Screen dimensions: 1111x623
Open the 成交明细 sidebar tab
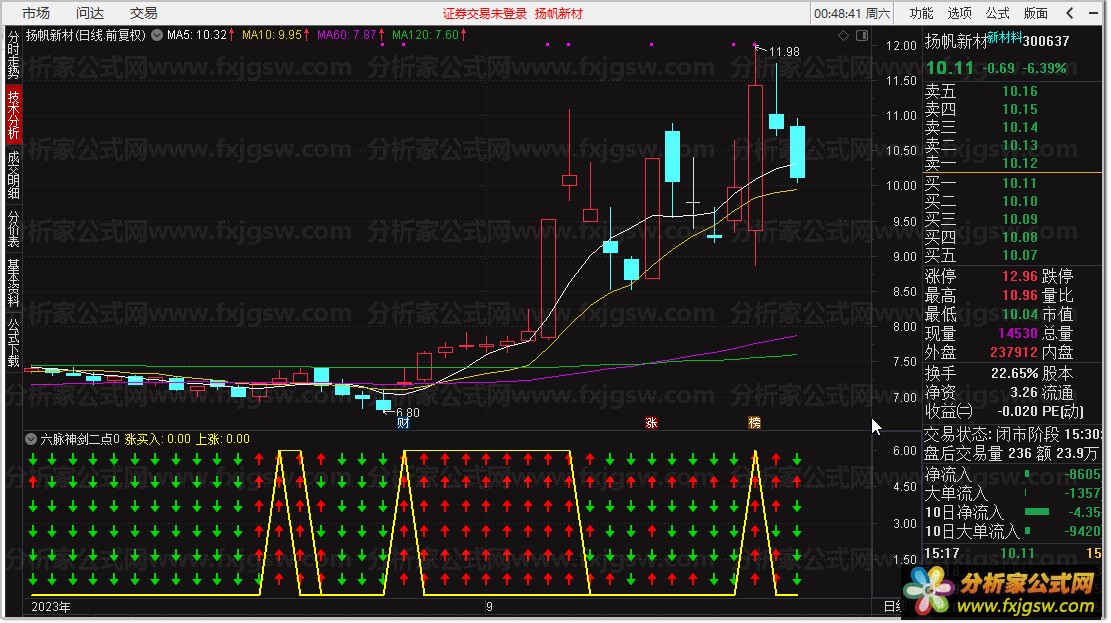pos(13,175)
